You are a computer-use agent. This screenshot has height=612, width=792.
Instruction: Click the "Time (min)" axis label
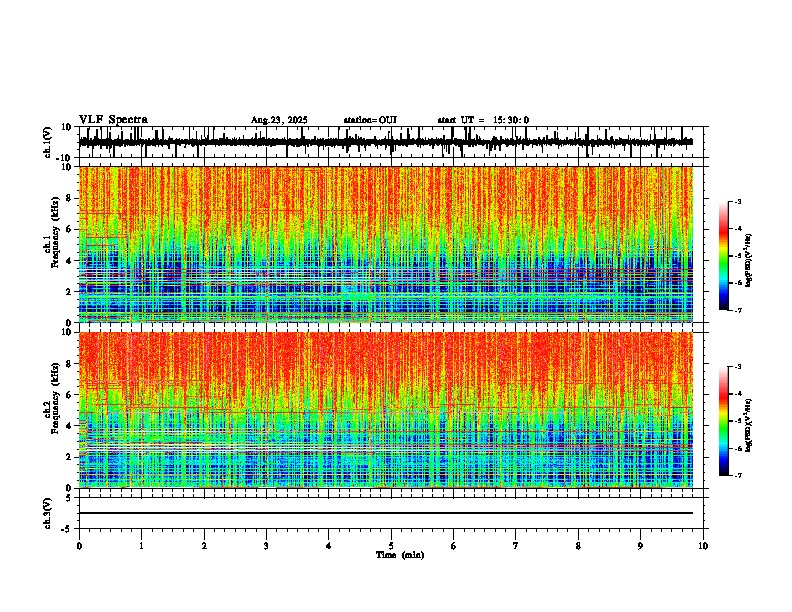400,555
